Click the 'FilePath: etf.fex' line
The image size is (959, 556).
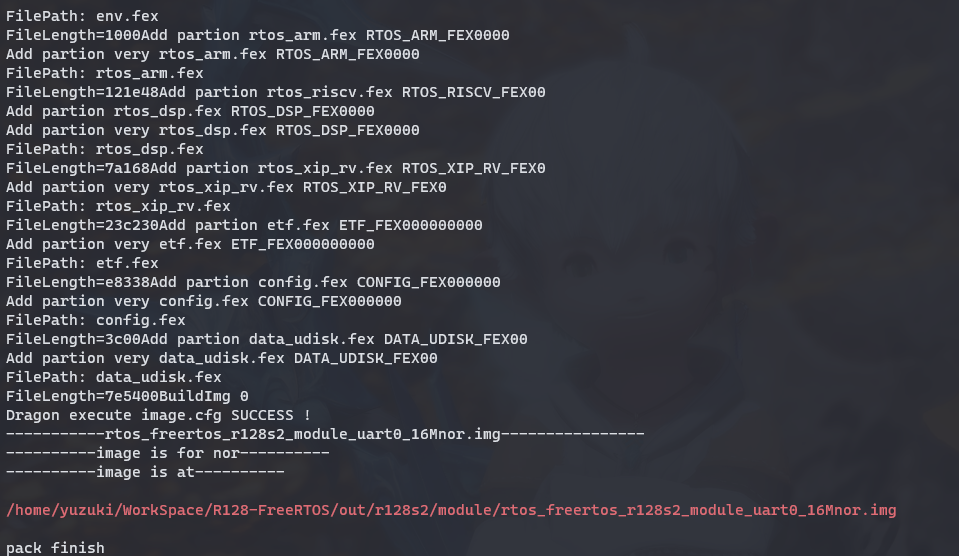point(82,263)
